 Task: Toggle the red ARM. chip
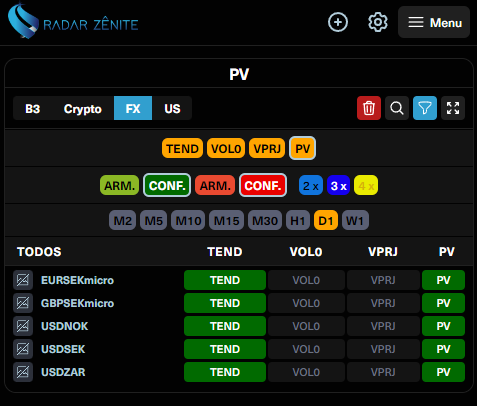coord(215,185)
